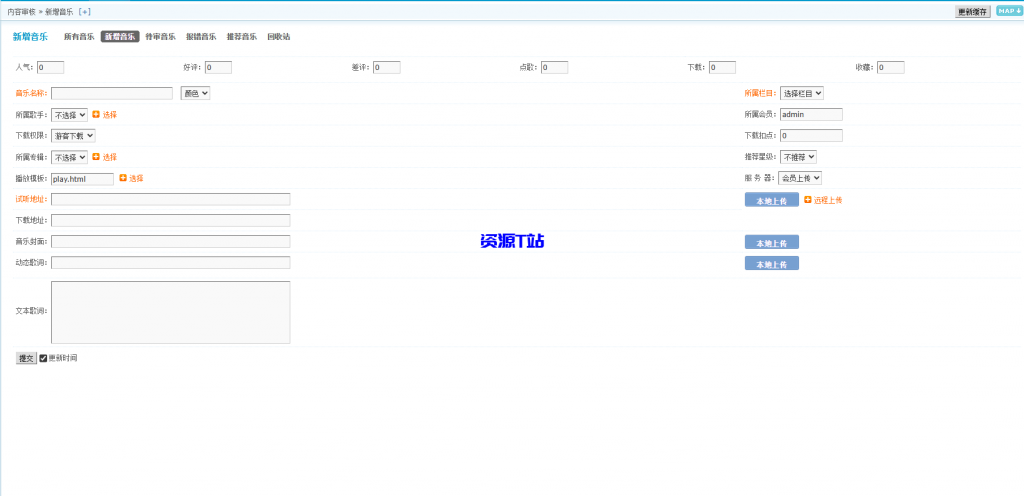Click the 更新缓存 button
This screenshot has height=496, width=1024.
click(972, 11)
